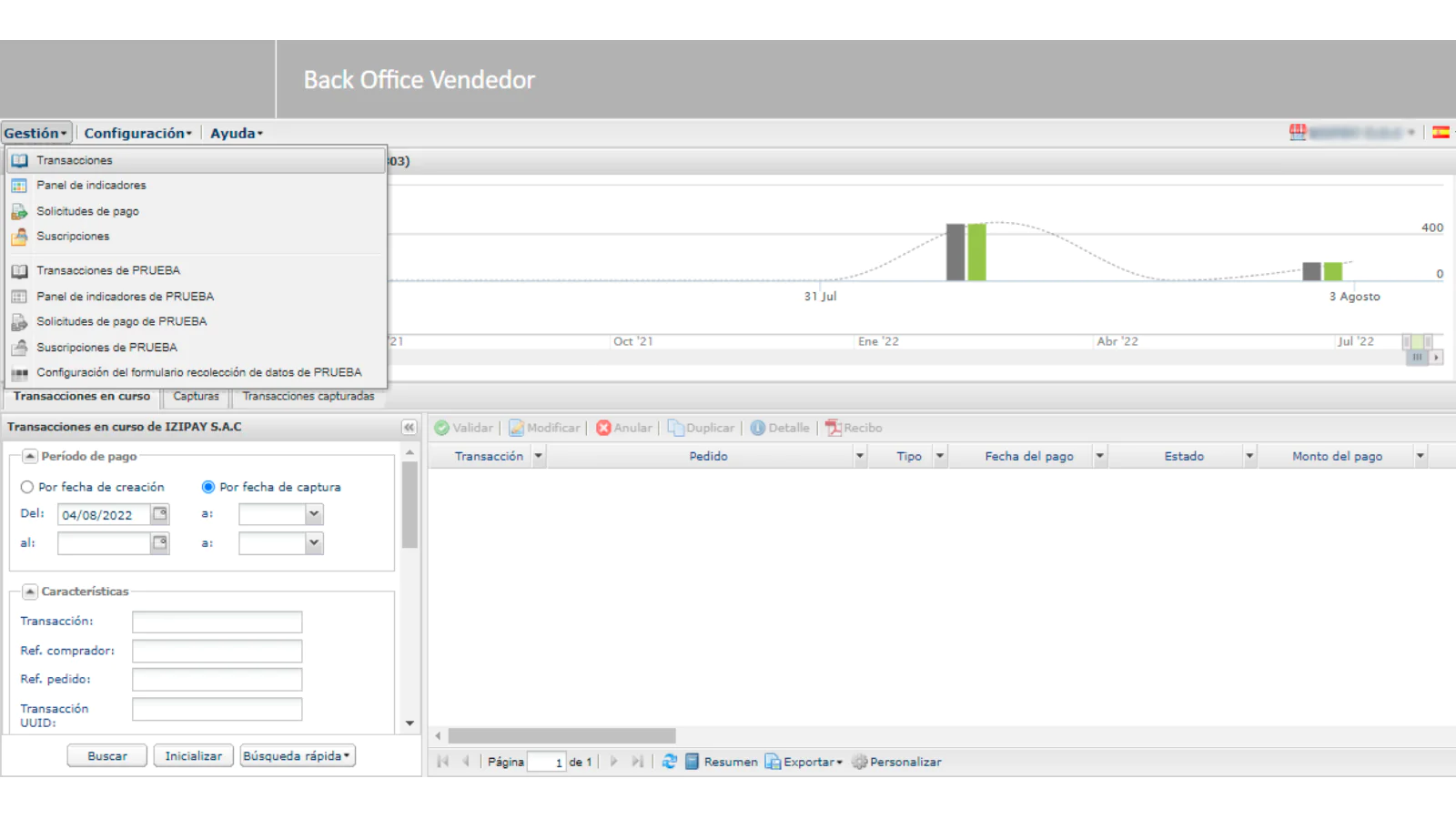Select Por fecha de creación radio button

coord(27,487)
